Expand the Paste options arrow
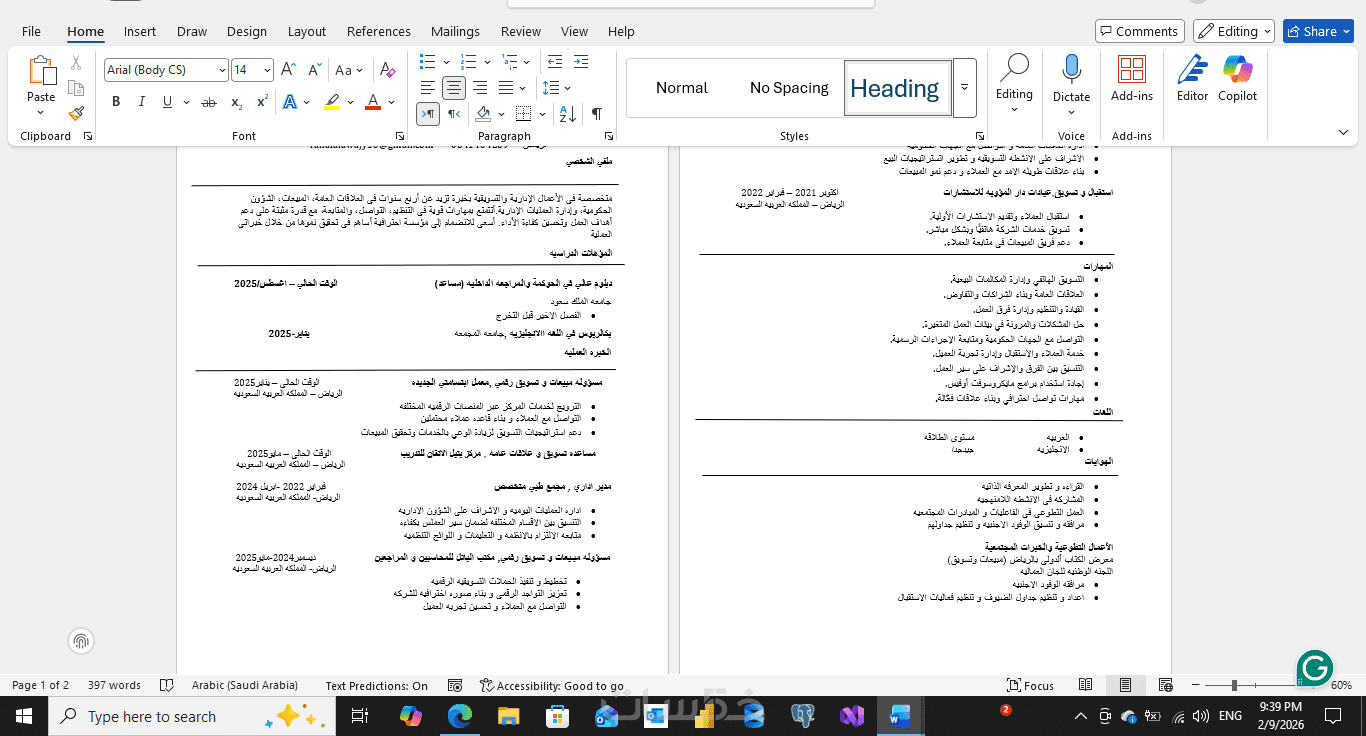Viewport: 1366px width, 736px height. pos(41,111)
